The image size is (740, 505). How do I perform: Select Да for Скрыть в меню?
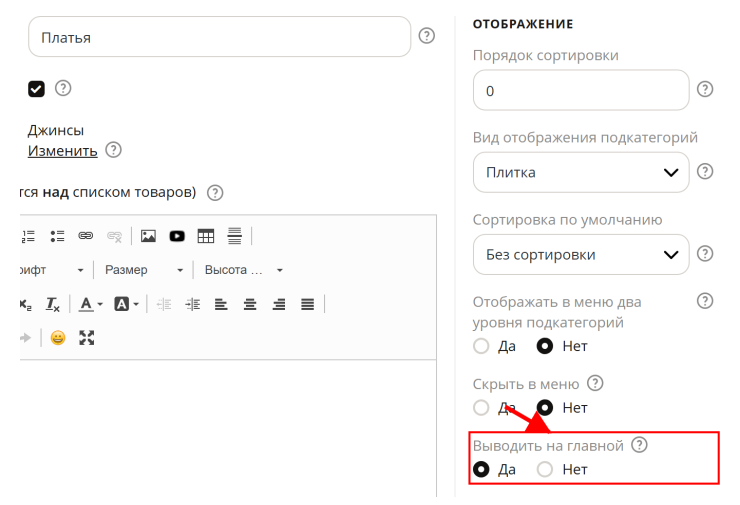pos(481,407)
